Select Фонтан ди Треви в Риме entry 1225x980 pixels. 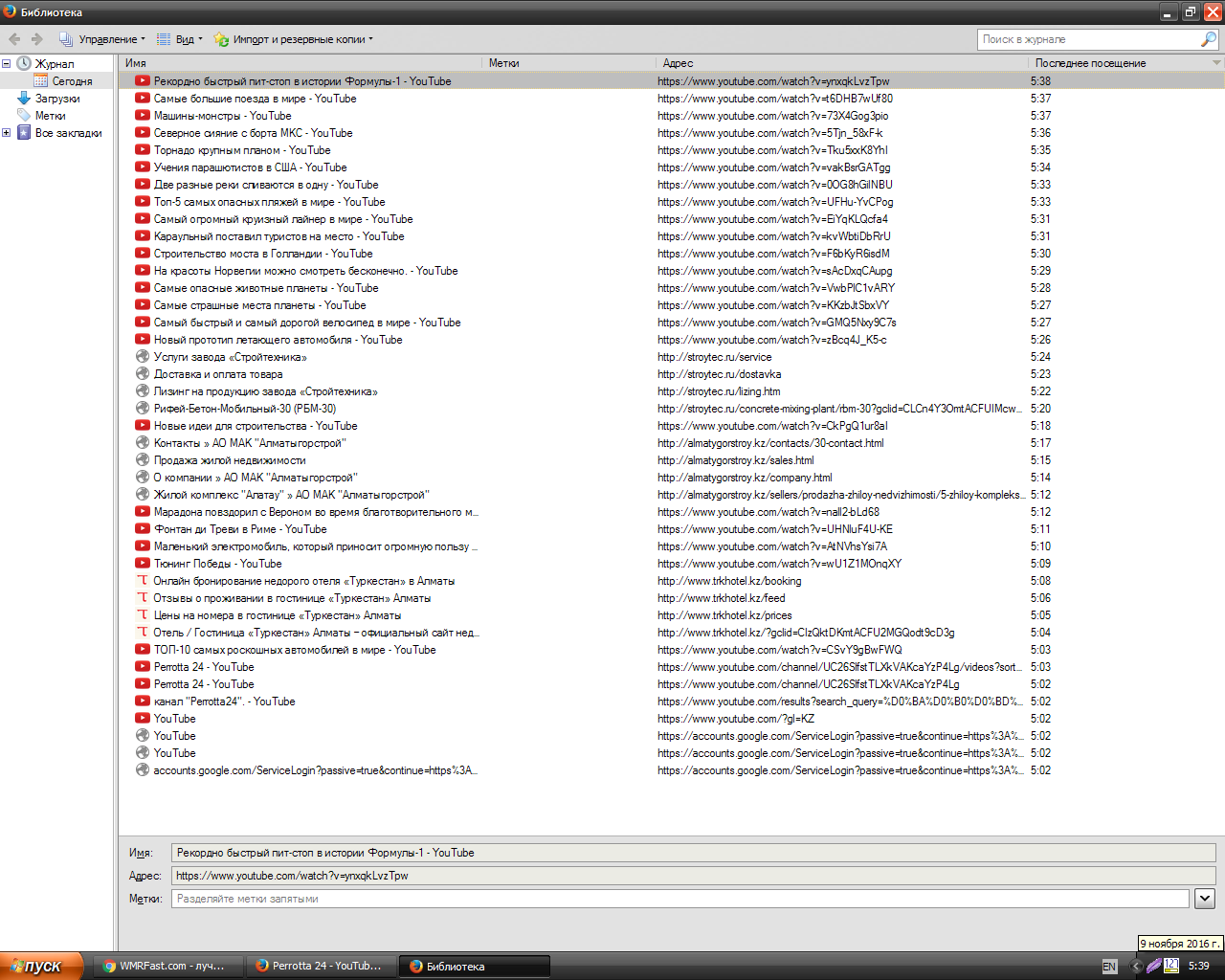672,529
